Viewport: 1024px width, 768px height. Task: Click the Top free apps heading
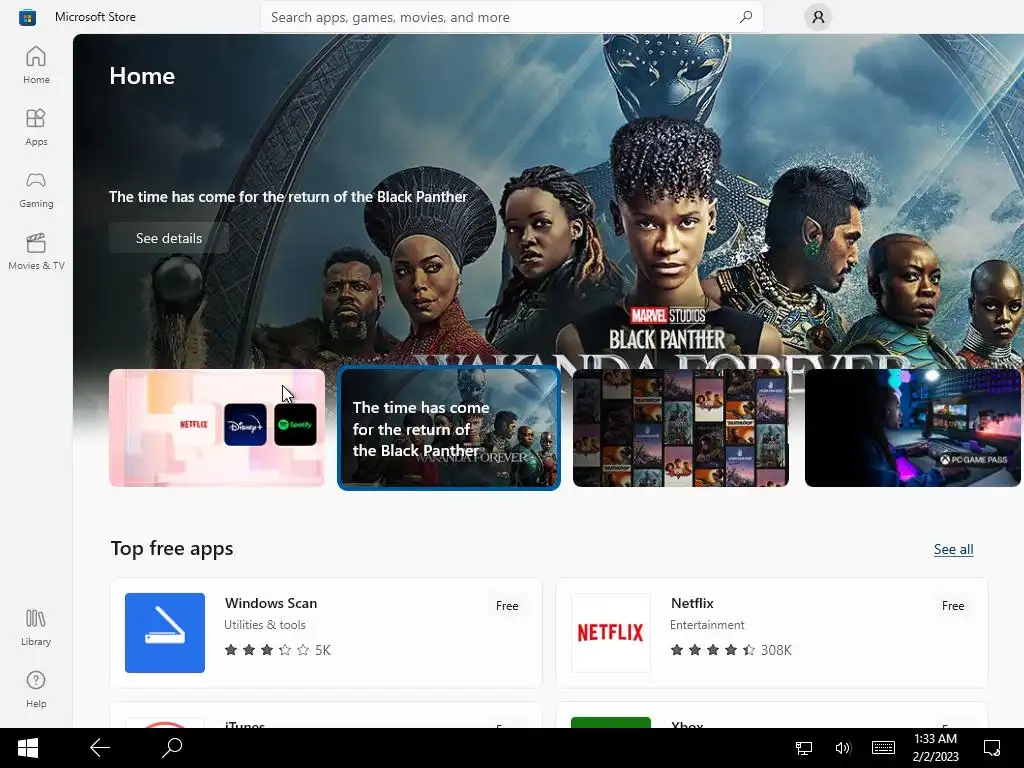tap(172, 549)
